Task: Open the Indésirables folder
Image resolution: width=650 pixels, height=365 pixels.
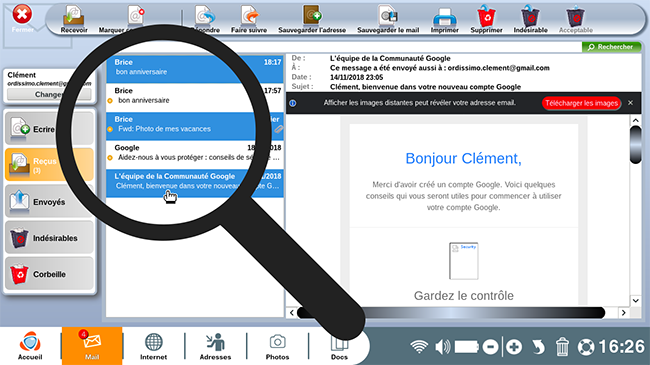Action: [x=49, y=238]
